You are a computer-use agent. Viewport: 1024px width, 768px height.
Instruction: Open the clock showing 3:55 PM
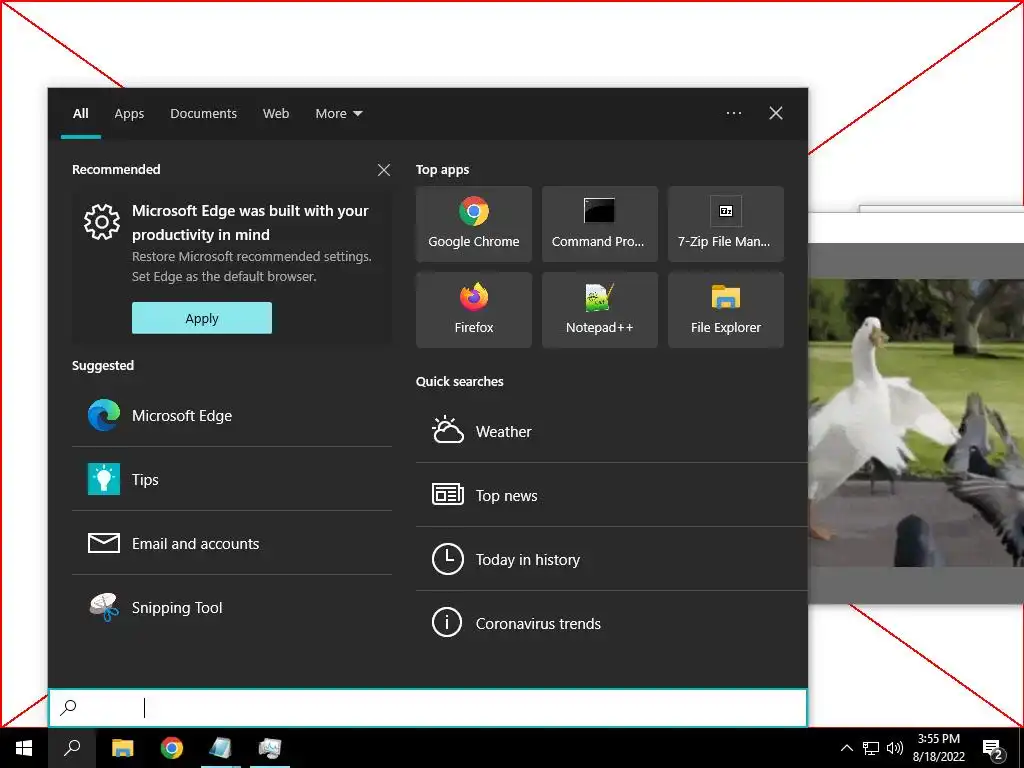click(939, 748)
